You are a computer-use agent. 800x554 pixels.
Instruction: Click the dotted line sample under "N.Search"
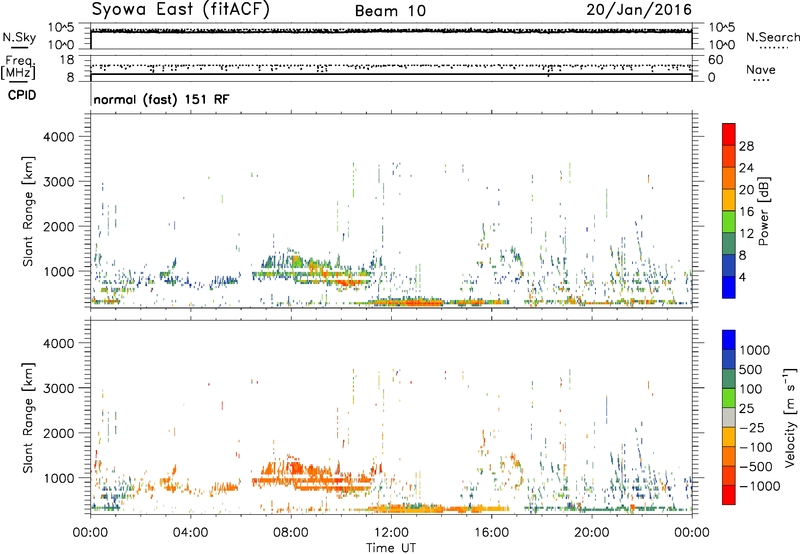(x=774, y=48)
